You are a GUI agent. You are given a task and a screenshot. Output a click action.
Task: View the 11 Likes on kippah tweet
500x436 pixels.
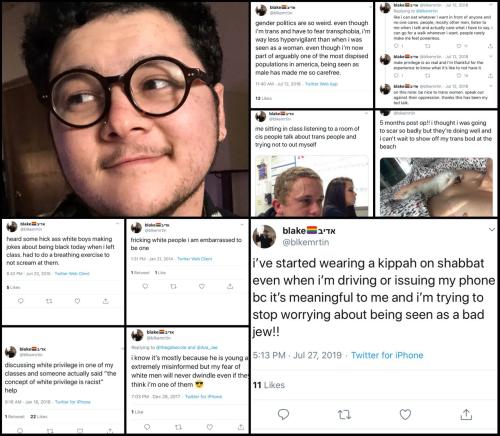pos(269,385)
